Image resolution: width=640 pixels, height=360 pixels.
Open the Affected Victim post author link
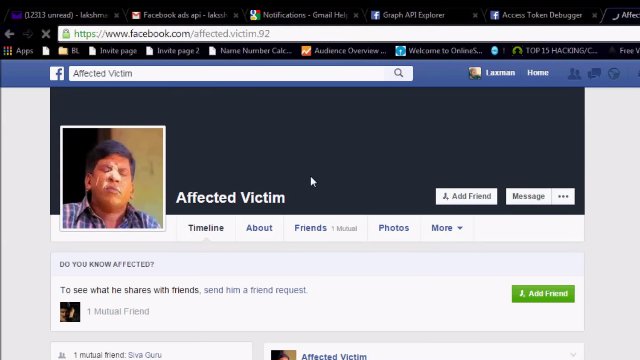tap(334, 356)
